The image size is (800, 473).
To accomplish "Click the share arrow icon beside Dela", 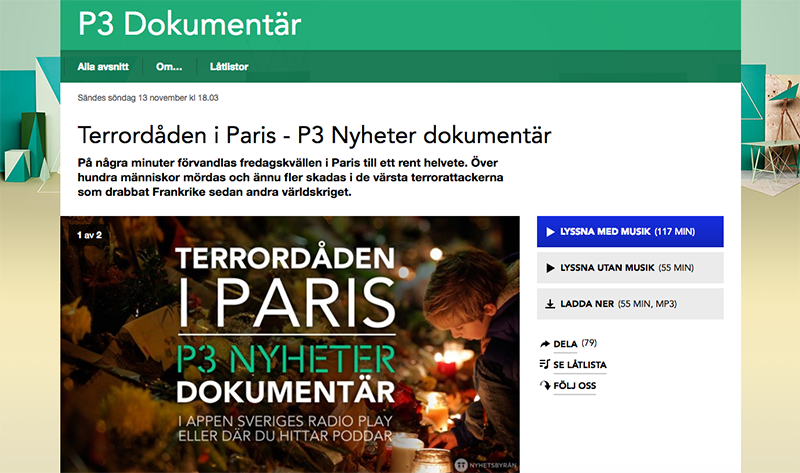I will point(544,344).
